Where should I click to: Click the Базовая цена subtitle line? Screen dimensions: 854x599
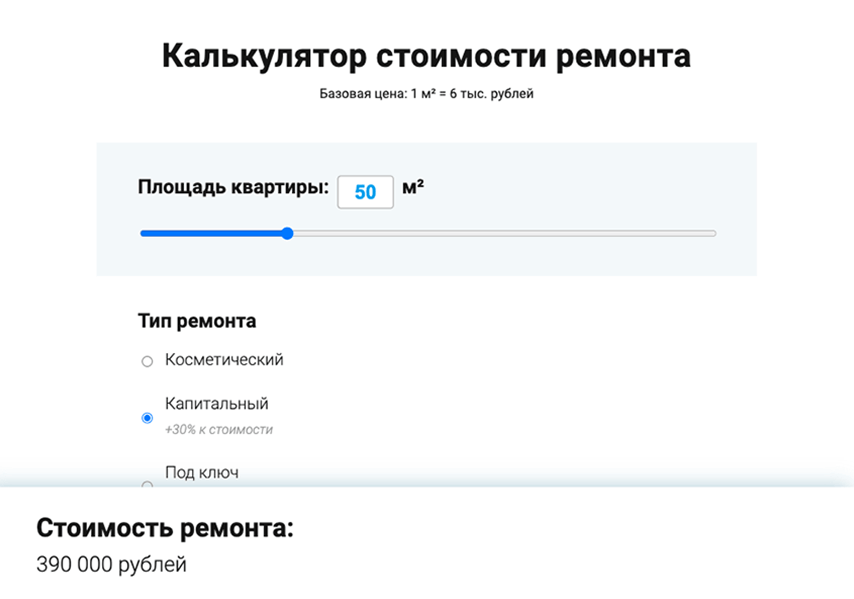pos(426,94)
